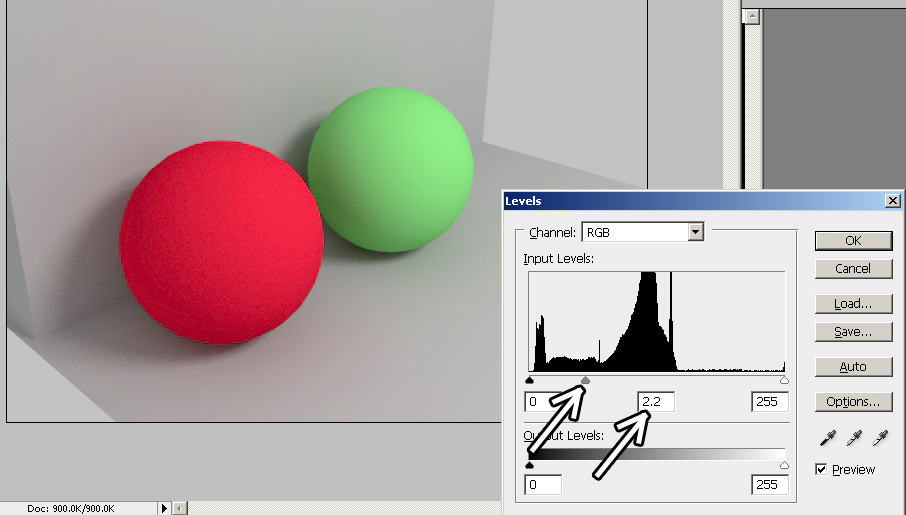
Task: Click the vertical scrollbar up arrow
Action: pos(752,16)
